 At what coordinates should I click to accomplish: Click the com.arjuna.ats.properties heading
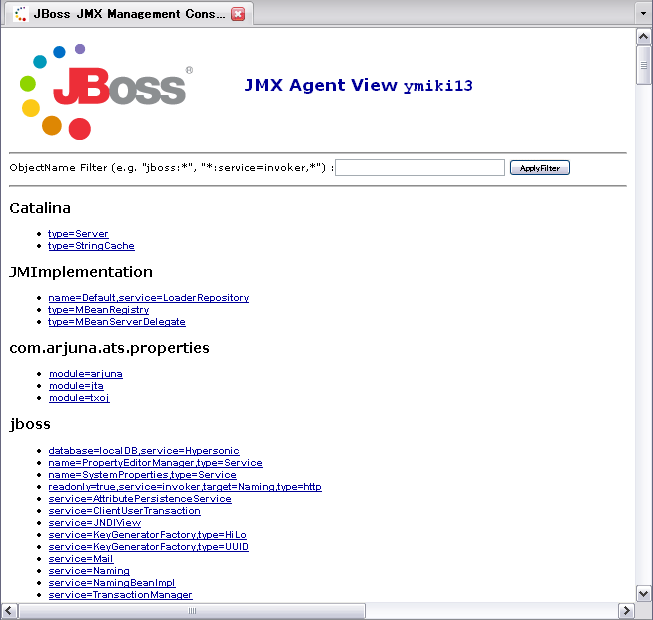(x=109, y=348)
